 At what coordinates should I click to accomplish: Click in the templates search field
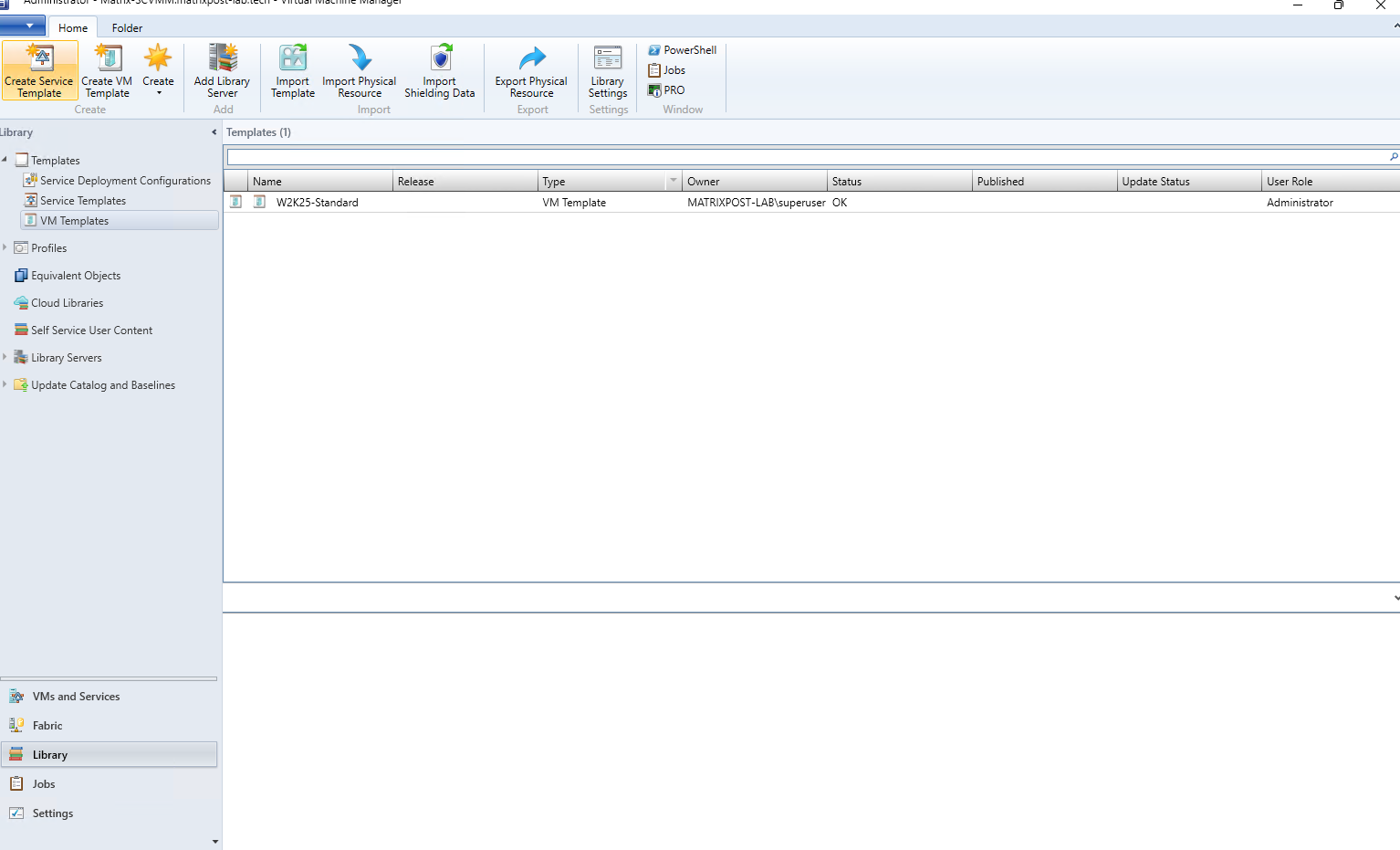click(807, 157)
